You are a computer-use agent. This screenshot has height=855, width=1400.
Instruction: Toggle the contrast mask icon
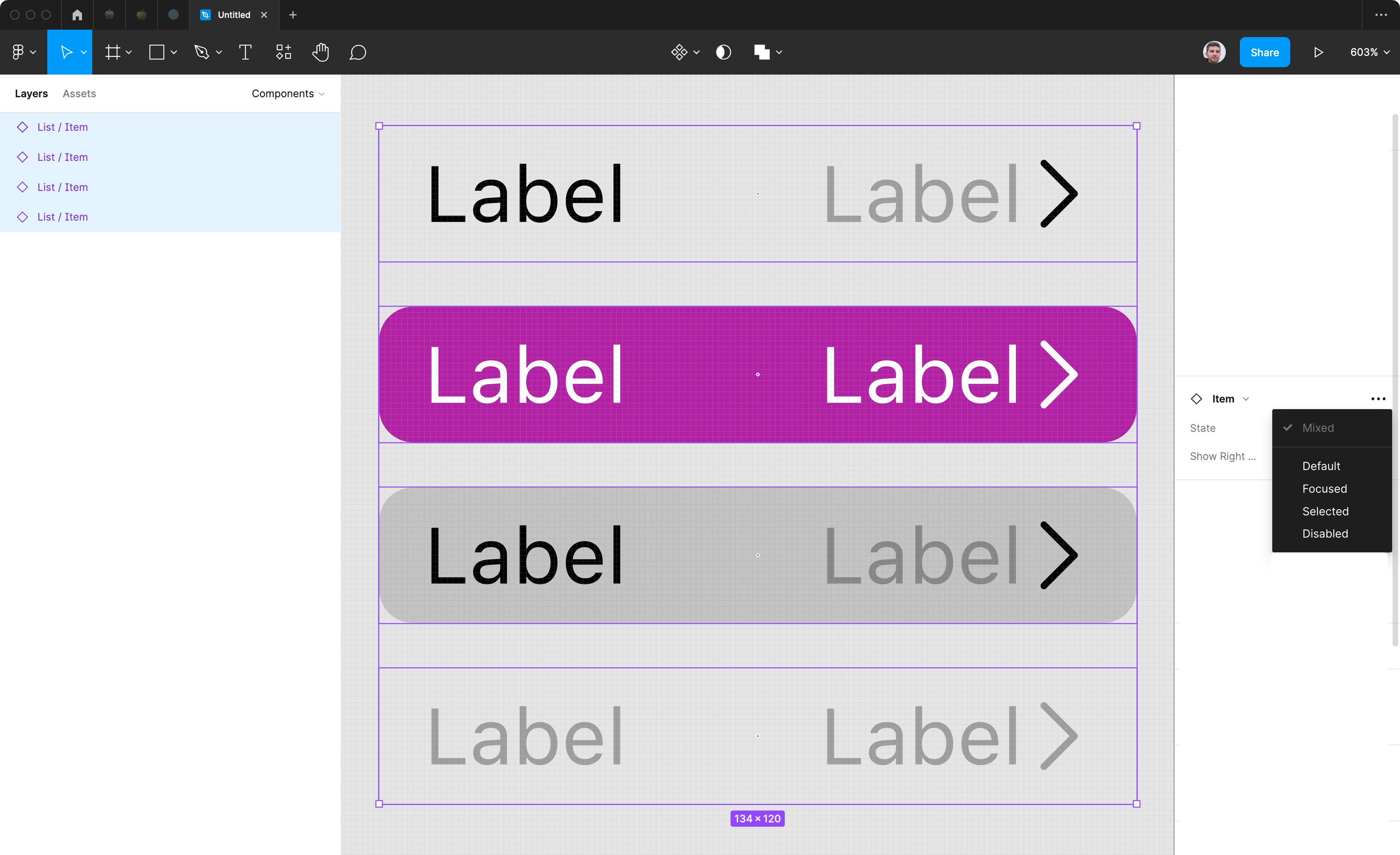click(723, 52)
